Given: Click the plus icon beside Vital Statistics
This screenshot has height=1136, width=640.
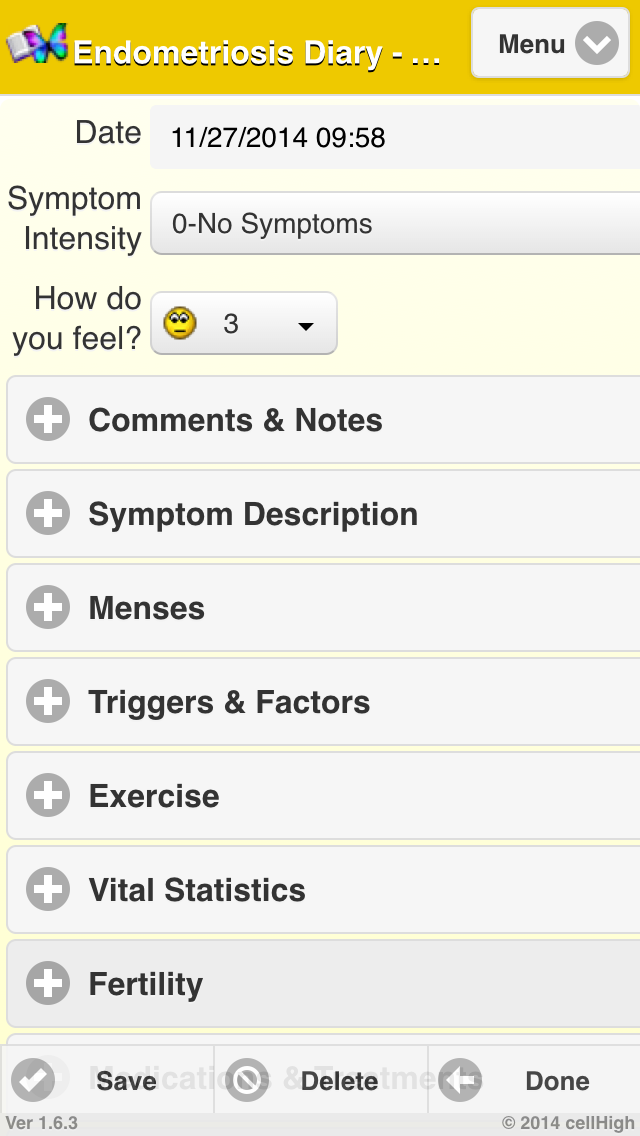Looking at the screenshot, I should (48, 890).
